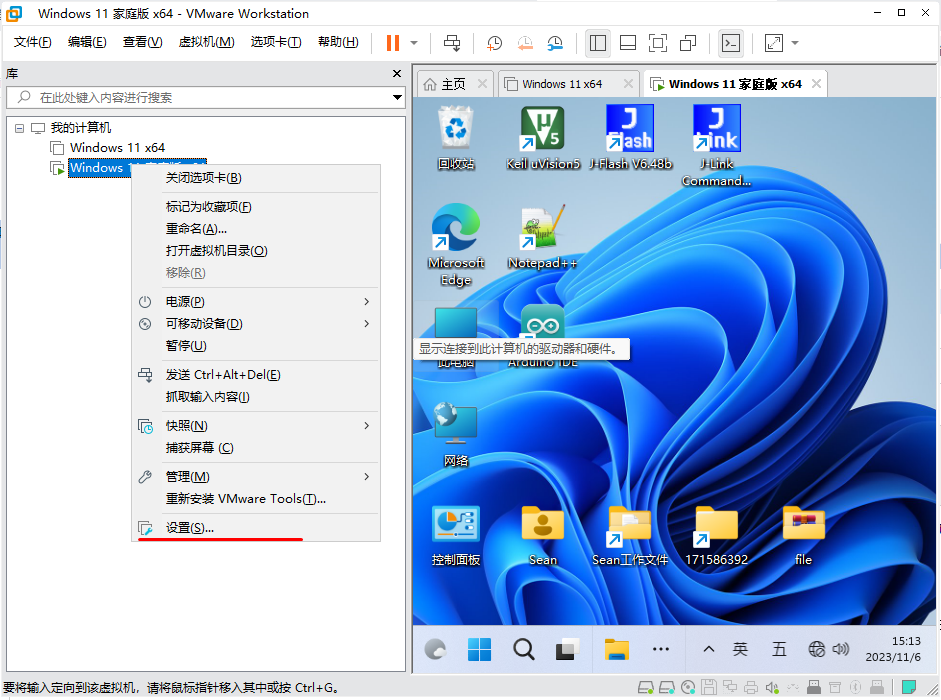The image size is (941, 700).
Task: Choose 重新安装 VMware Tools(T)...
Action: 256,499
